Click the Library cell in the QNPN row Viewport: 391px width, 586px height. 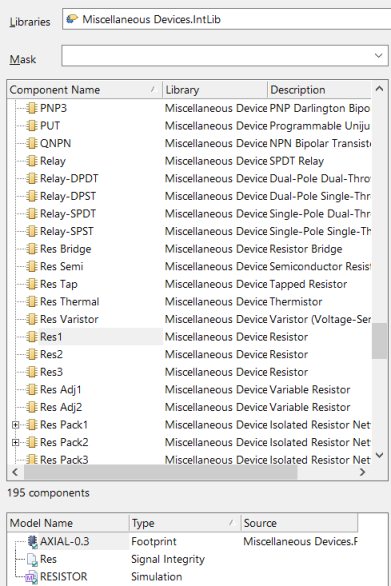pyautogui.click(x=216, y=144)
